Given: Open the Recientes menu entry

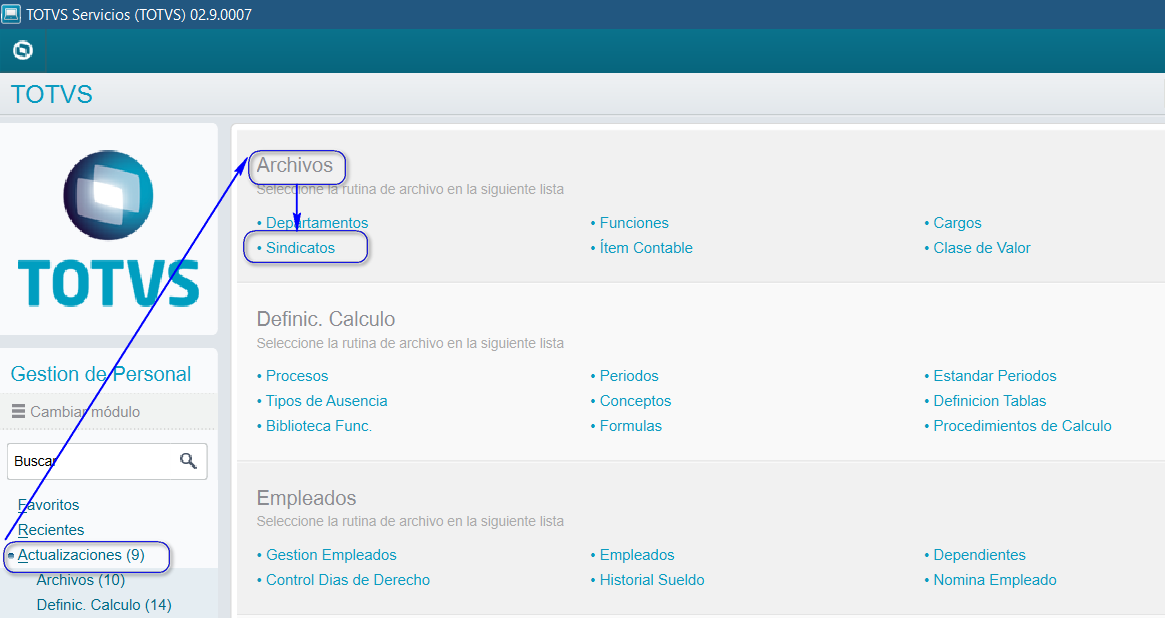Looking at the screenshot, I should coord(51,530).
